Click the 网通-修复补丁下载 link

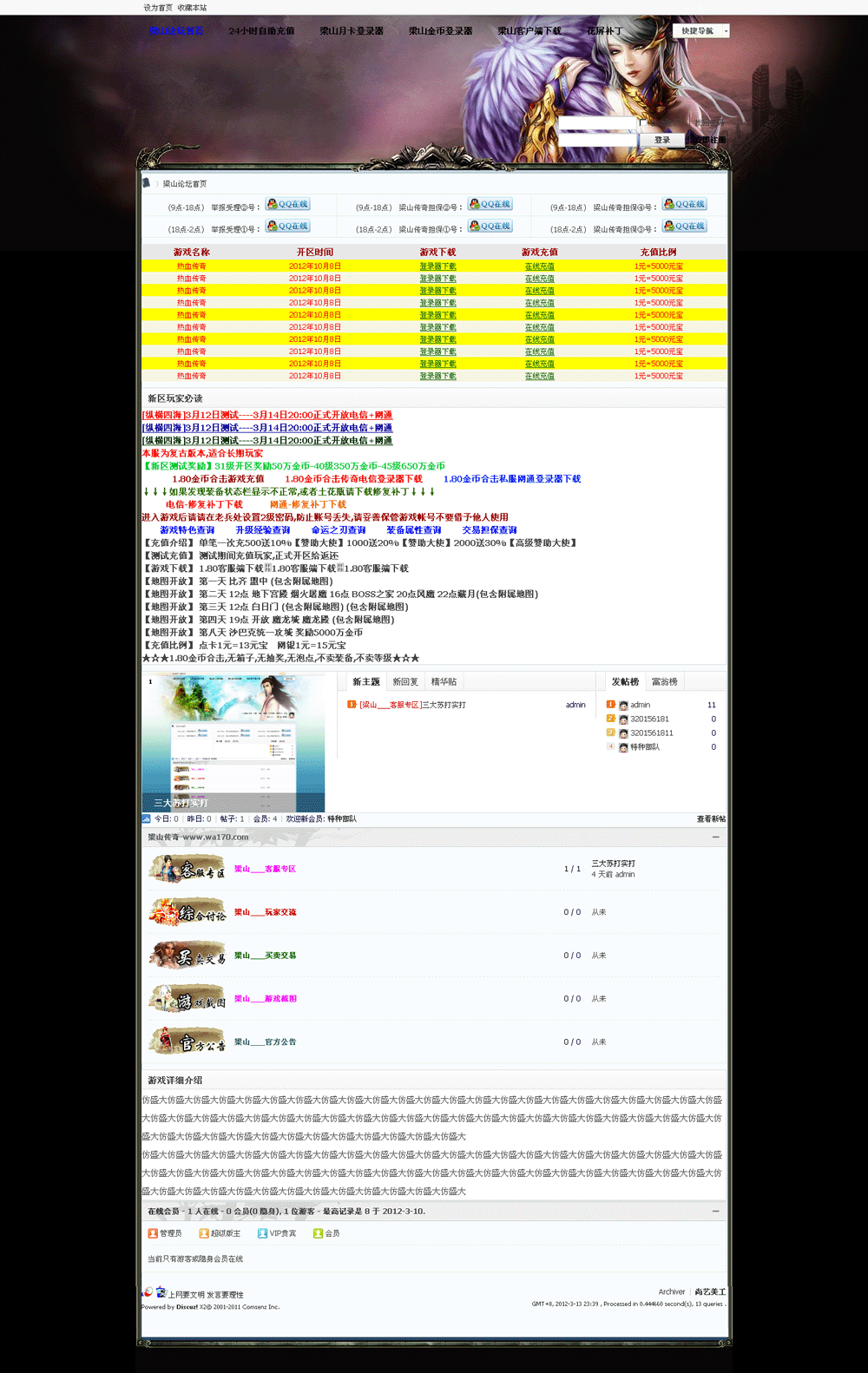pyautogui.click(x=308, y=504)
